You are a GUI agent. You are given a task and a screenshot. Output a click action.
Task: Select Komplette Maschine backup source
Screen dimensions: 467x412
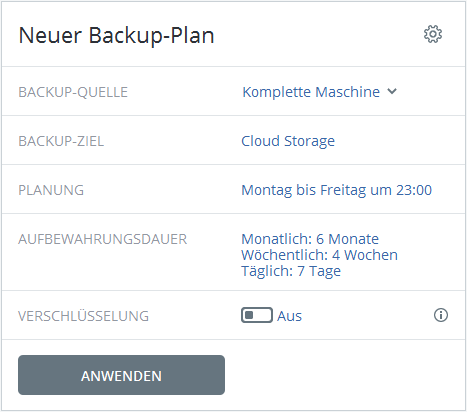pyautogui.click(x=311, y=92)
